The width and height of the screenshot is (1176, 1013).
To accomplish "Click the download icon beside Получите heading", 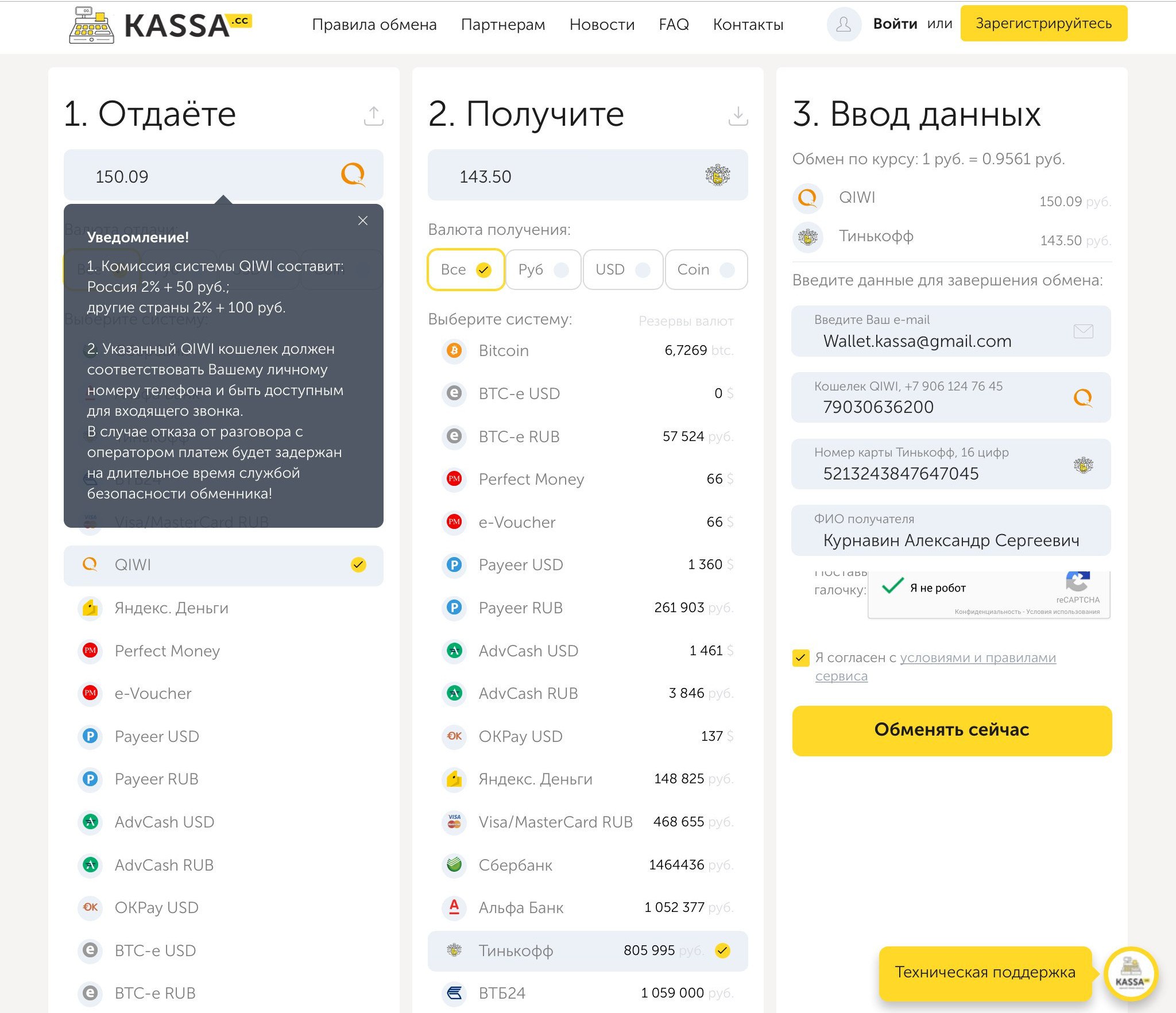I will (x=738, y=115).
